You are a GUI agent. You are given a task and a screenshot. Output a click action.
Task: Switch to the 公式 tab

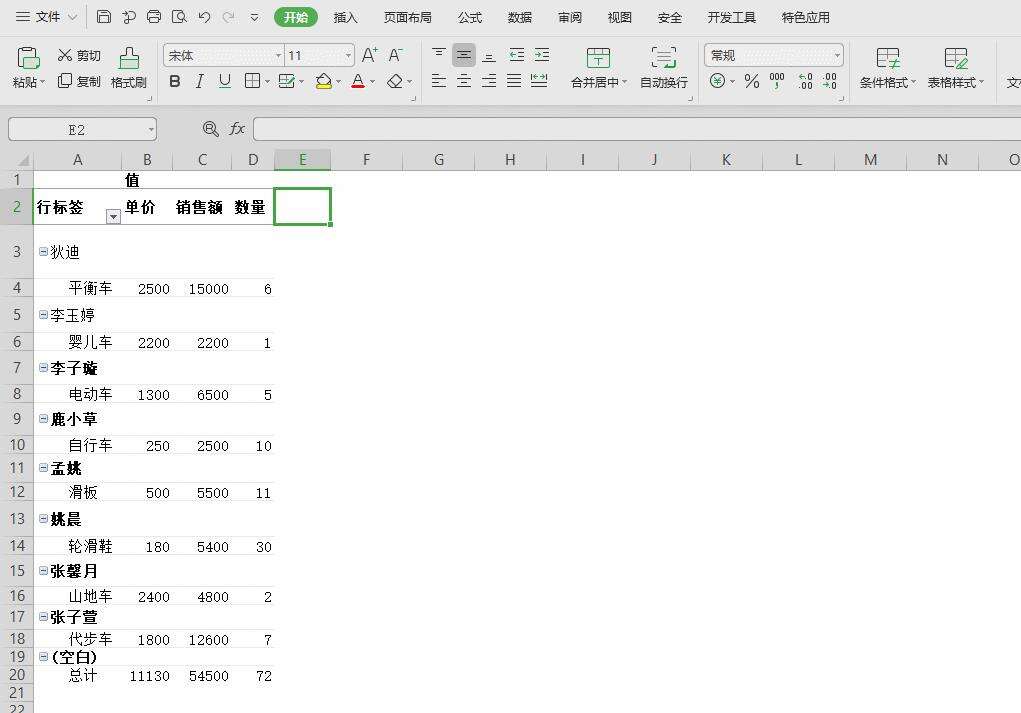point(469,18)
